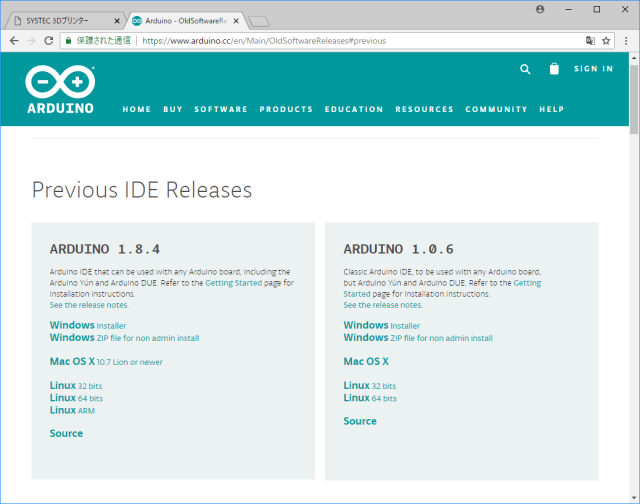The height and width of the screenshot is (504, 640).
Task: Open the Source link for Arduino 1.8.4
Action: [66, 433]
